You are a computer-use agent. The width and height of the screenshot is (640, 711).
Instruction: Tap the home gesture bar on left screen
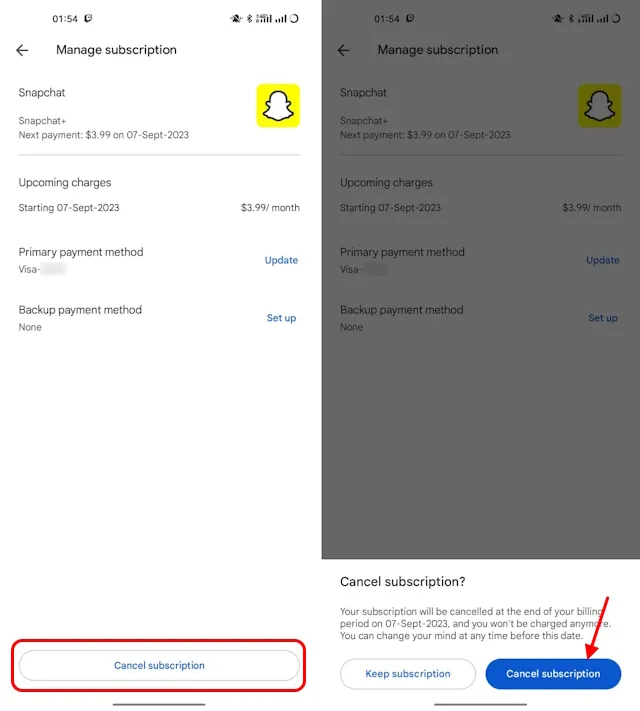(159, 704)
